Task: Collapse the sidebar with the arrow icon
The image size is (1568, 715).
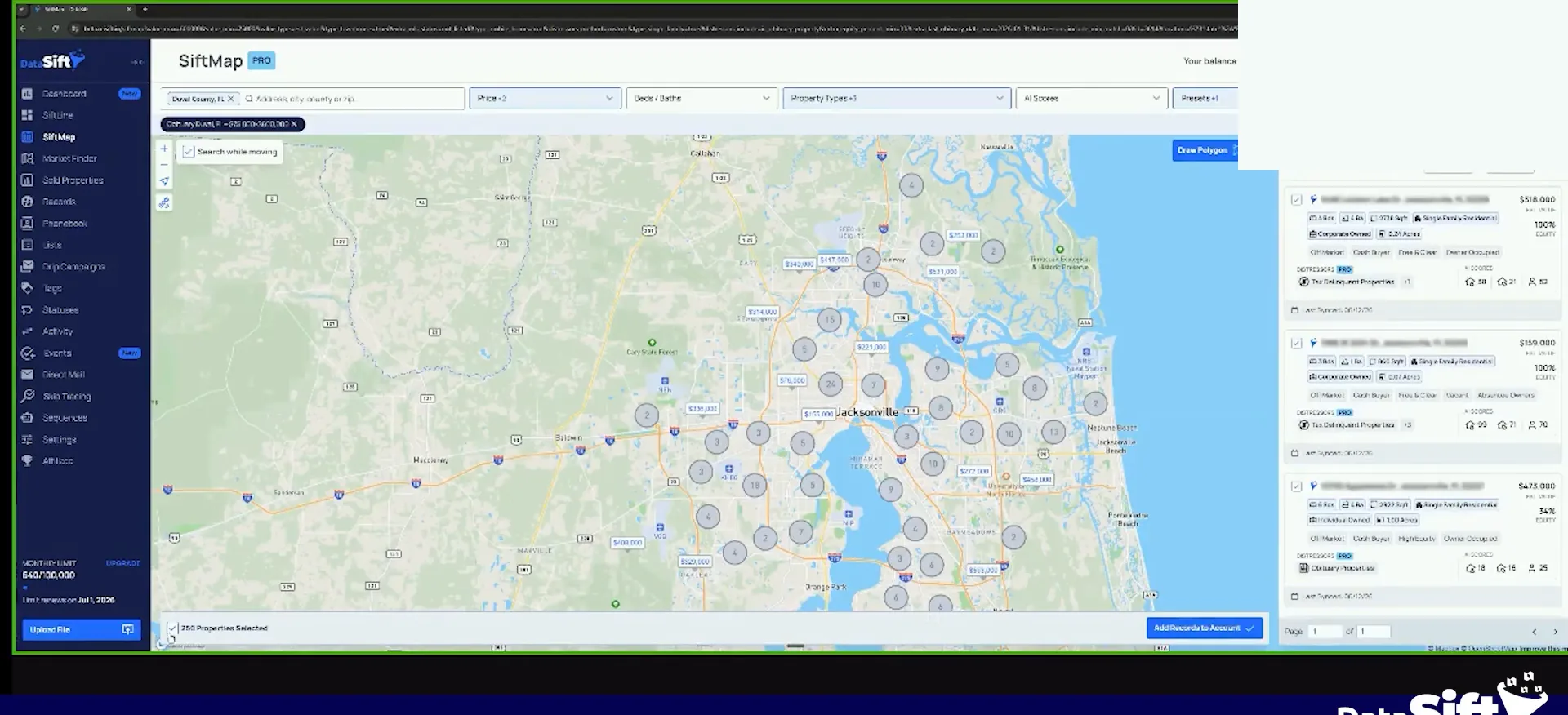Action: click(136, 62)
